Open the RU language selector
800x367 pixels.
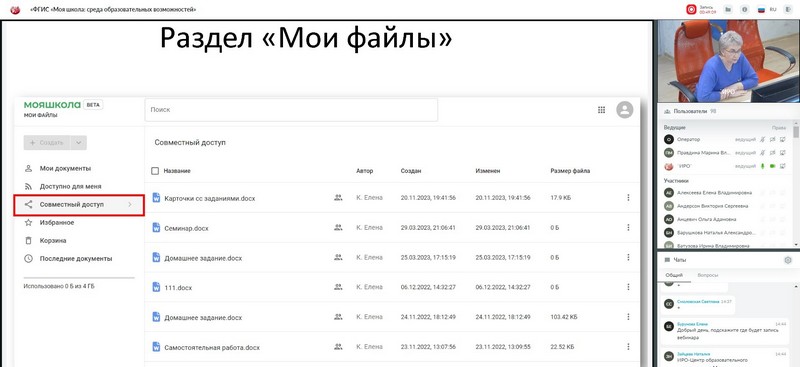pos(768,9)
